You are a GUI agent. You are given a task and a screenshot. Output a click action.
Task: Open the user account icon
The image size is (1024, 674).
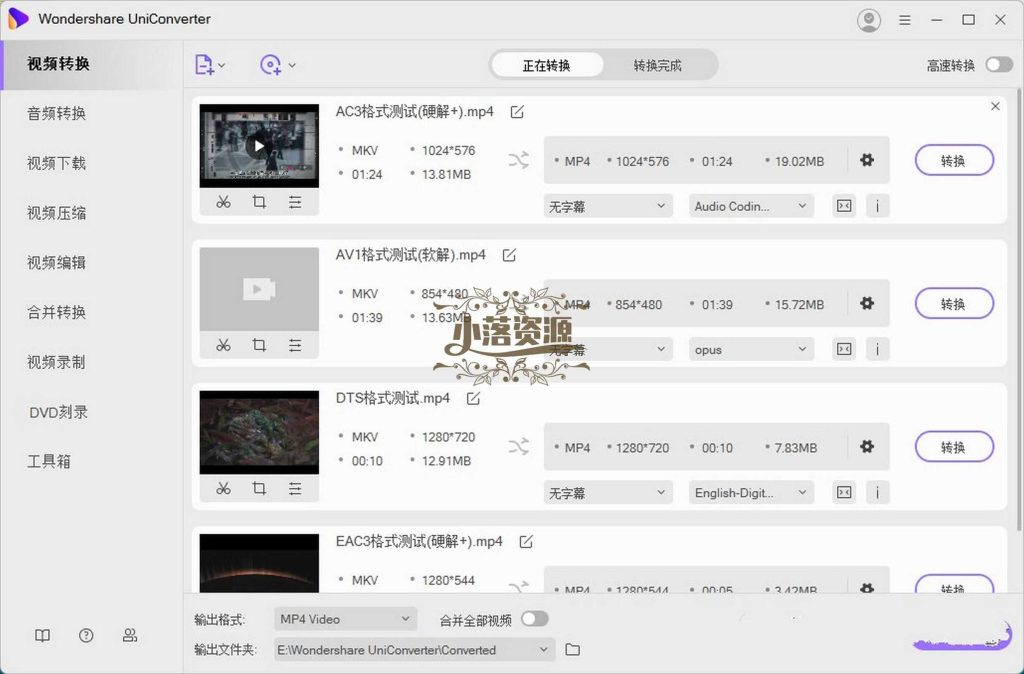869,20
